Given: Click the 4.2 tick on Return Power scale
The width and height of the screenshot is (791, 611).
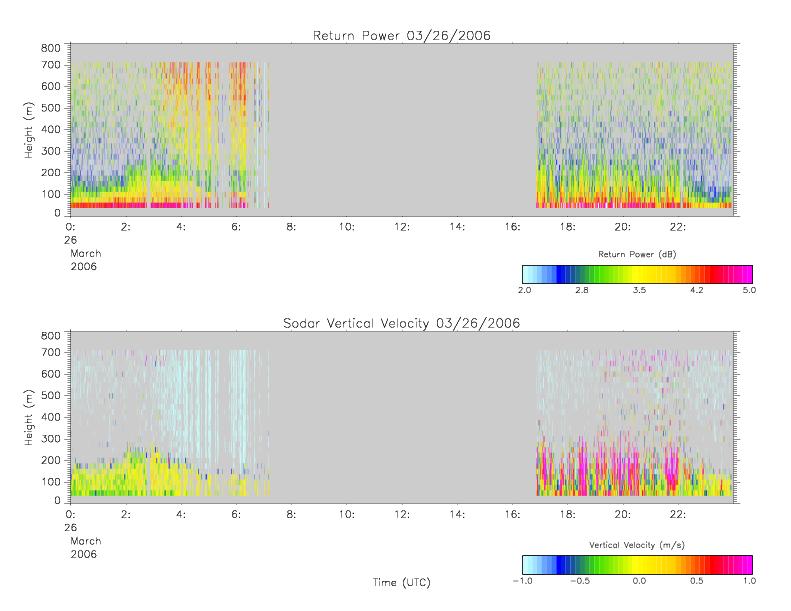Looking at the screenshot, I should pyautogui.click(x=697, y=290).
